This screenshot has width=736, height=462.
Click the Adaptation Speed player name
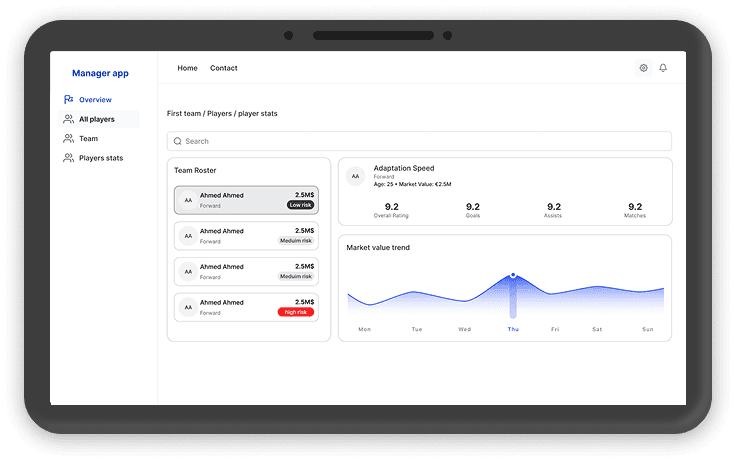(x=404, y=168)
